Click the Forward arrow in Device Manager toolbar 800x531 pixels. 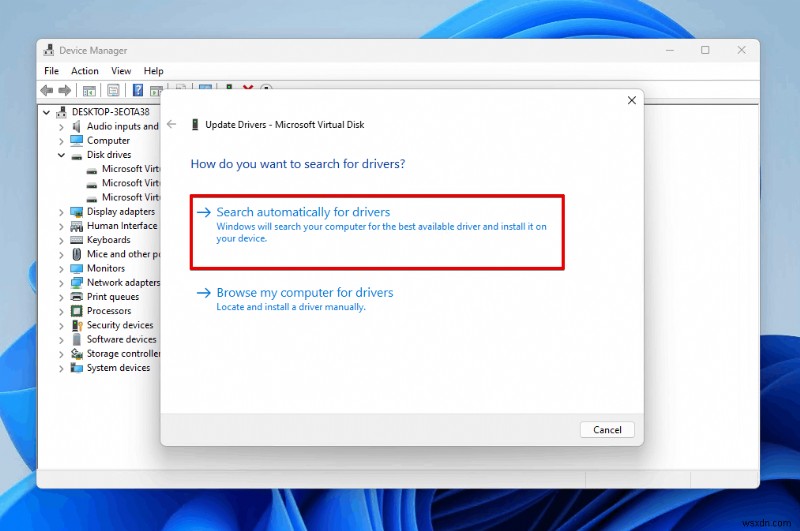64,90
